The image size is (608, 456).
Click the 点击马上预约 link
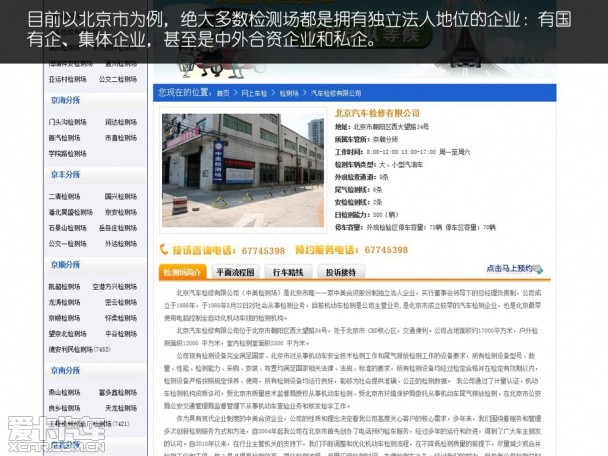[x=510, y=268]
